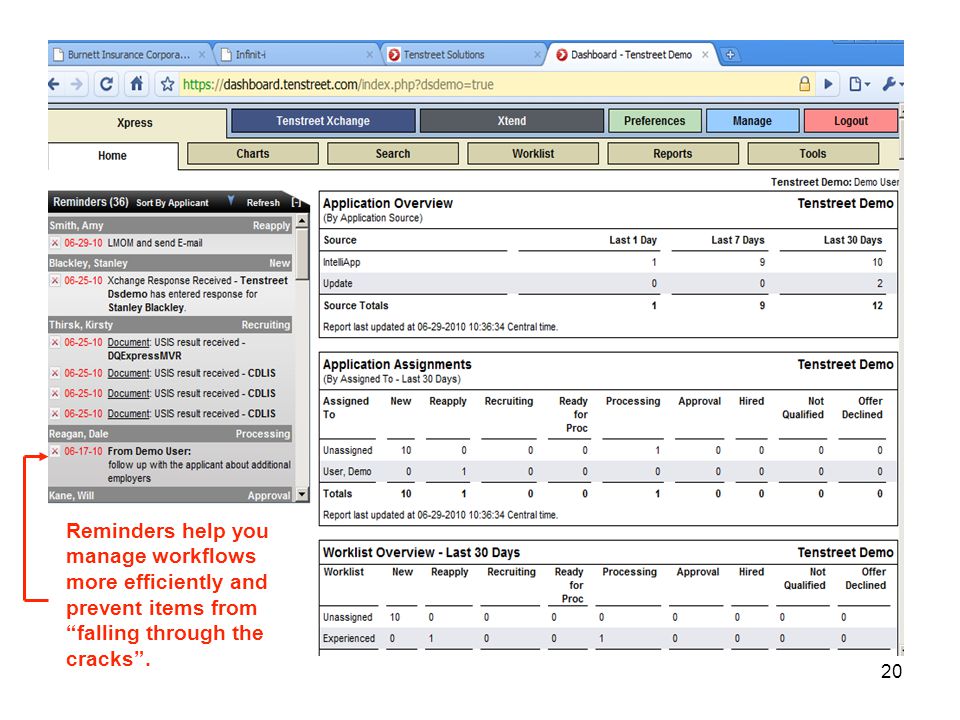Open Preferences
This screenshot has height=720, width=960.
654,121
